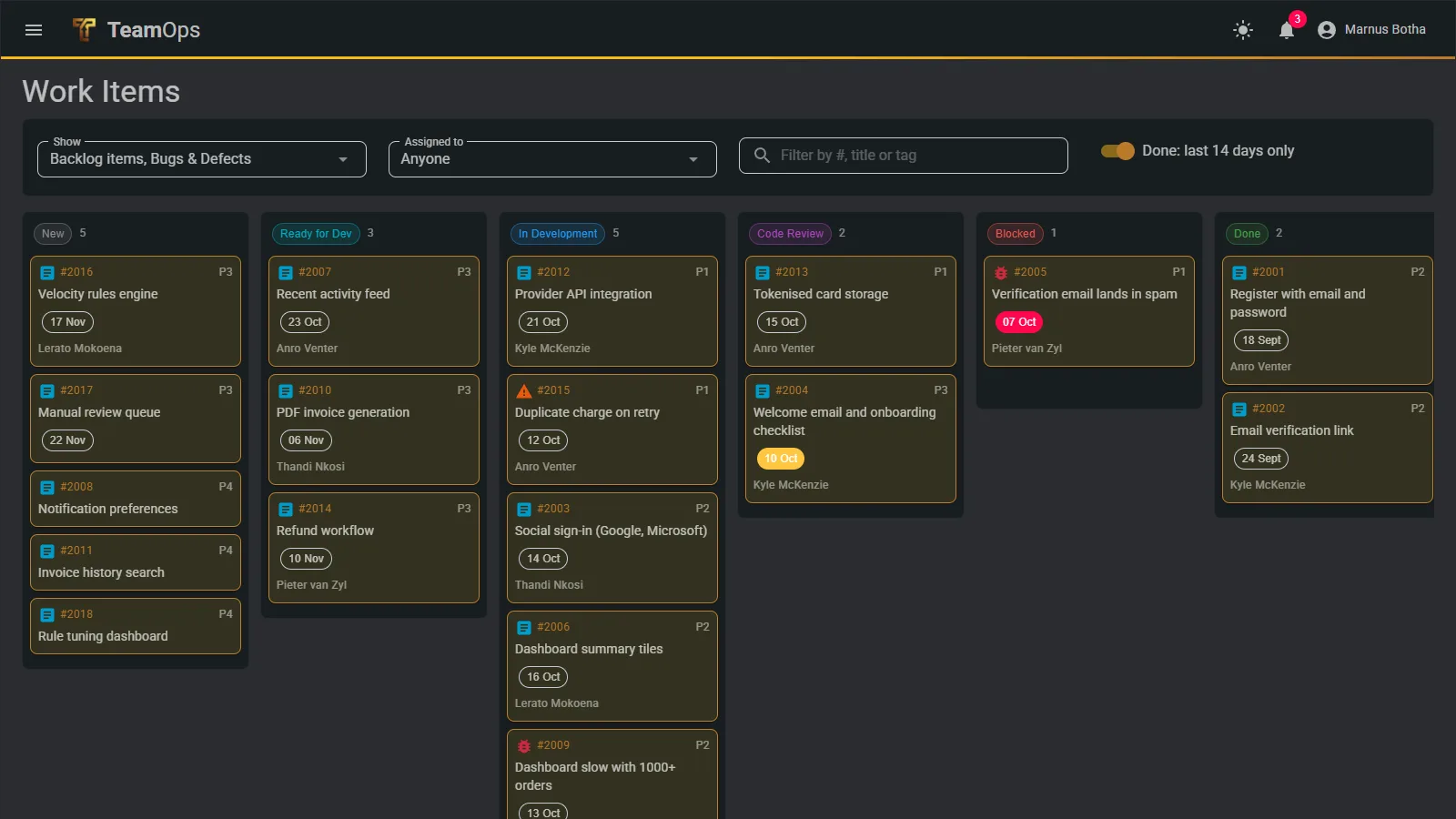
Task: Click the TeamOps logo icon
Action: pyautogui.click(x=84, y=30)
